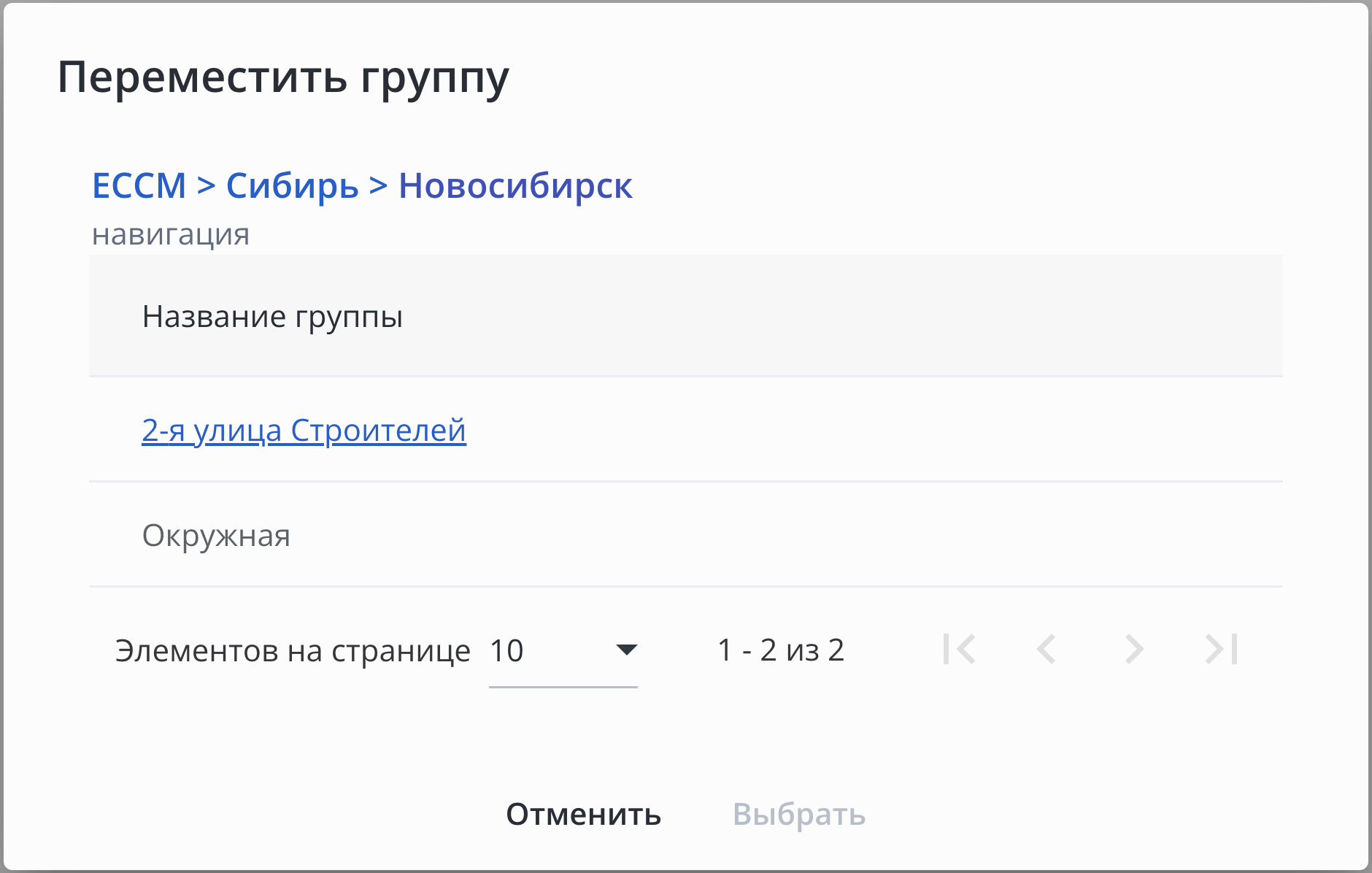Navigate to ЕССМ root in breadcrumb

(x=139, y=185)
